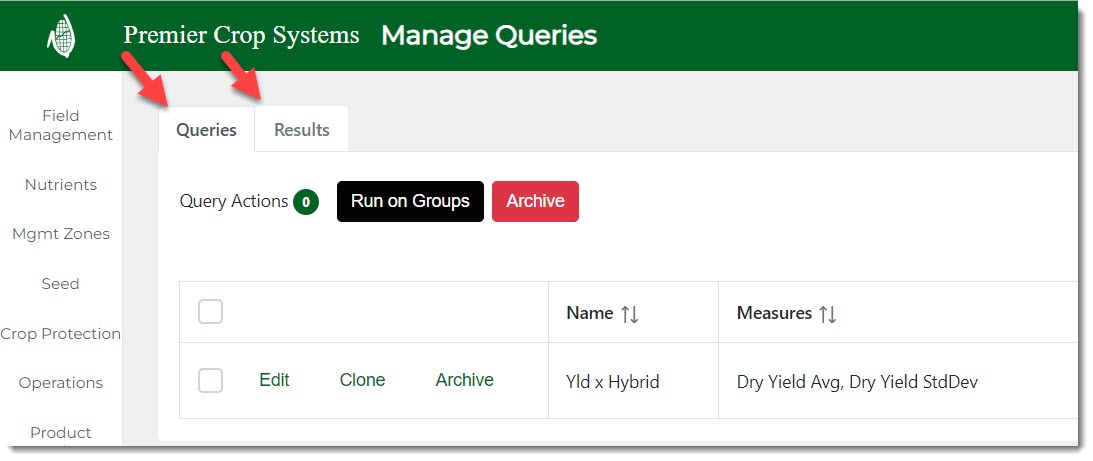Image resolution: width=1093 pixels, height=461 pixels.
Task: Open Field Management in sidebar
Action: pos(60,125)
